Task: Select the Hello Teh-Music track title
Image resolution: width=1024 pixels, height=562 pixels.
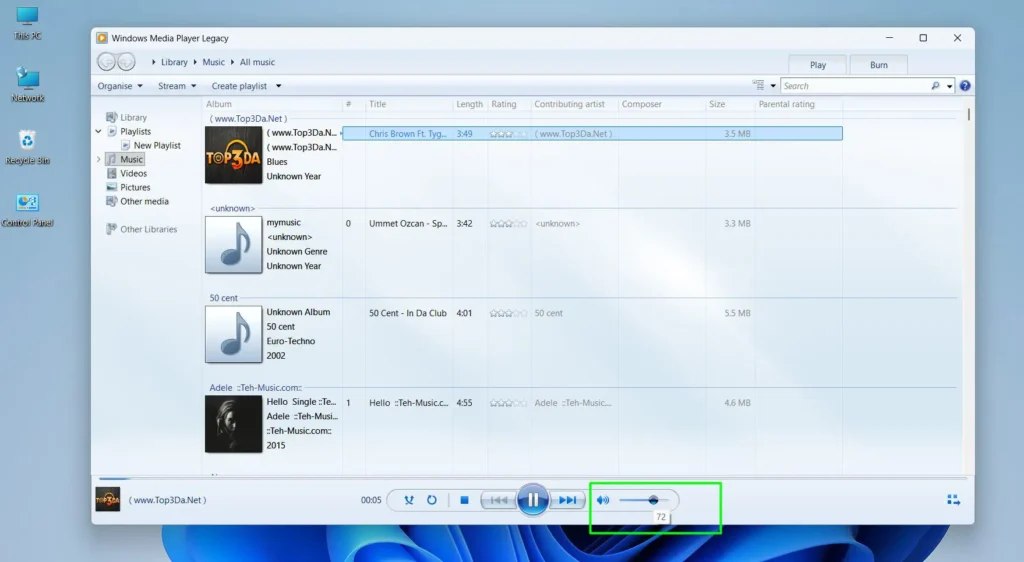Action: click(408, 403)
